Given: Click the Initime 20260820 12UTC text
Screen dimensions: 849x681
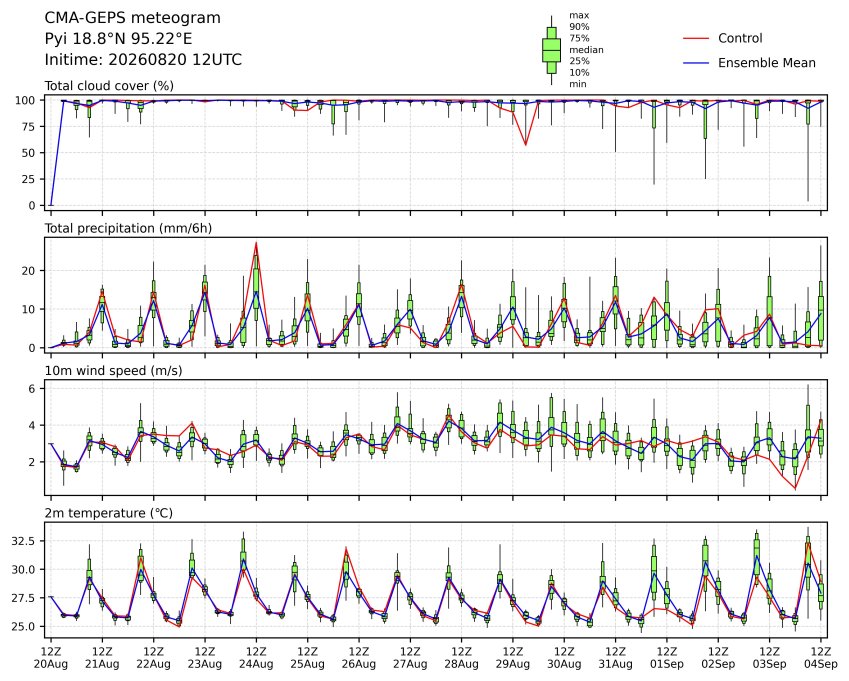Looking at the screenshot, I should [x=143, y=60].
